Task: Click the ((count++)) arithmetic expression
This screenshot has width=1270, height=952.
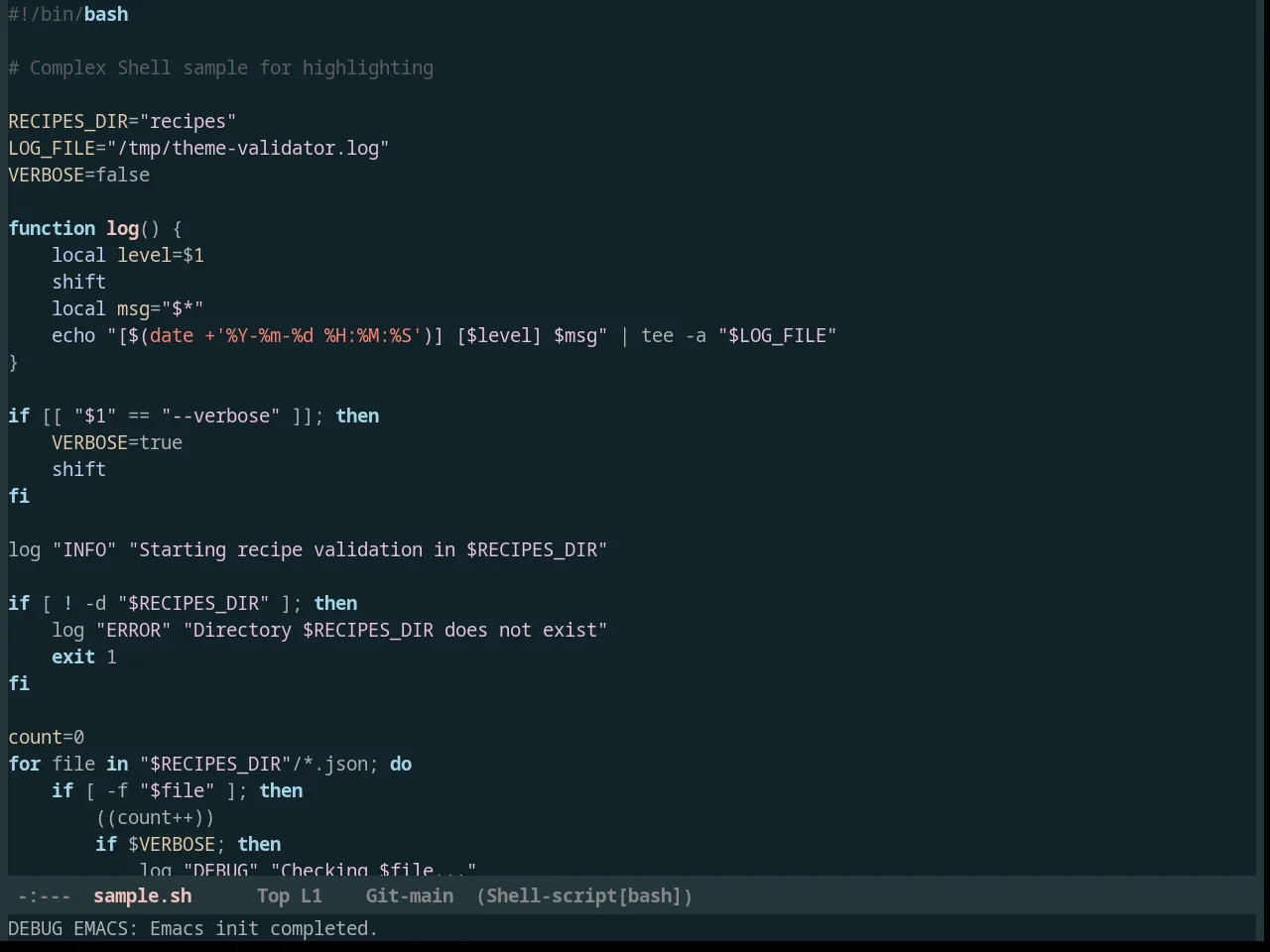Action: click(x=155, y=817)
